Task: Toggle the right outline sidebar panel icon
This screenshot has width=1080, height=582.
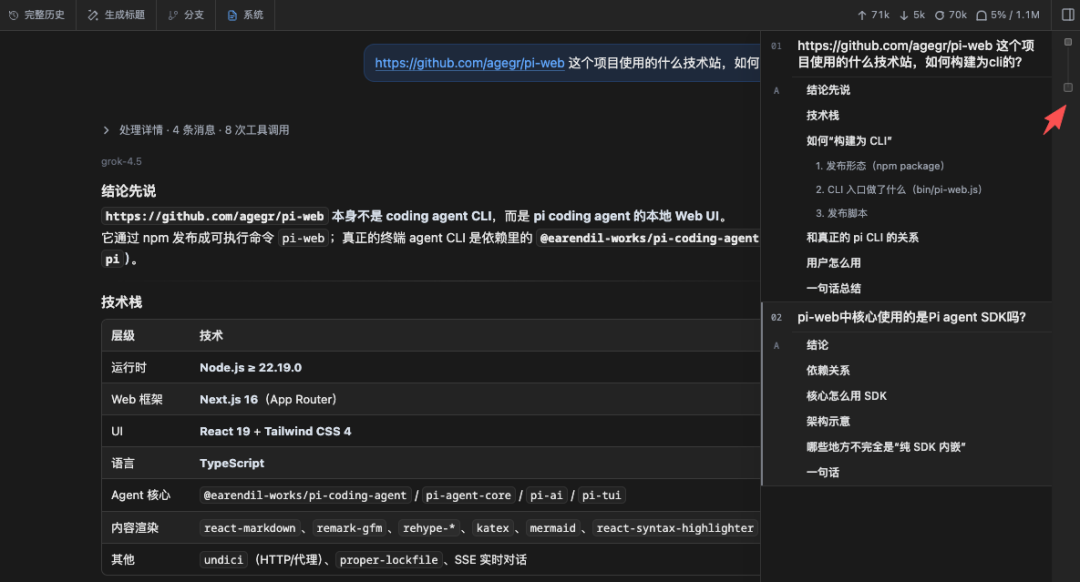Action: pyautogui.click(x=1068, y=14)
